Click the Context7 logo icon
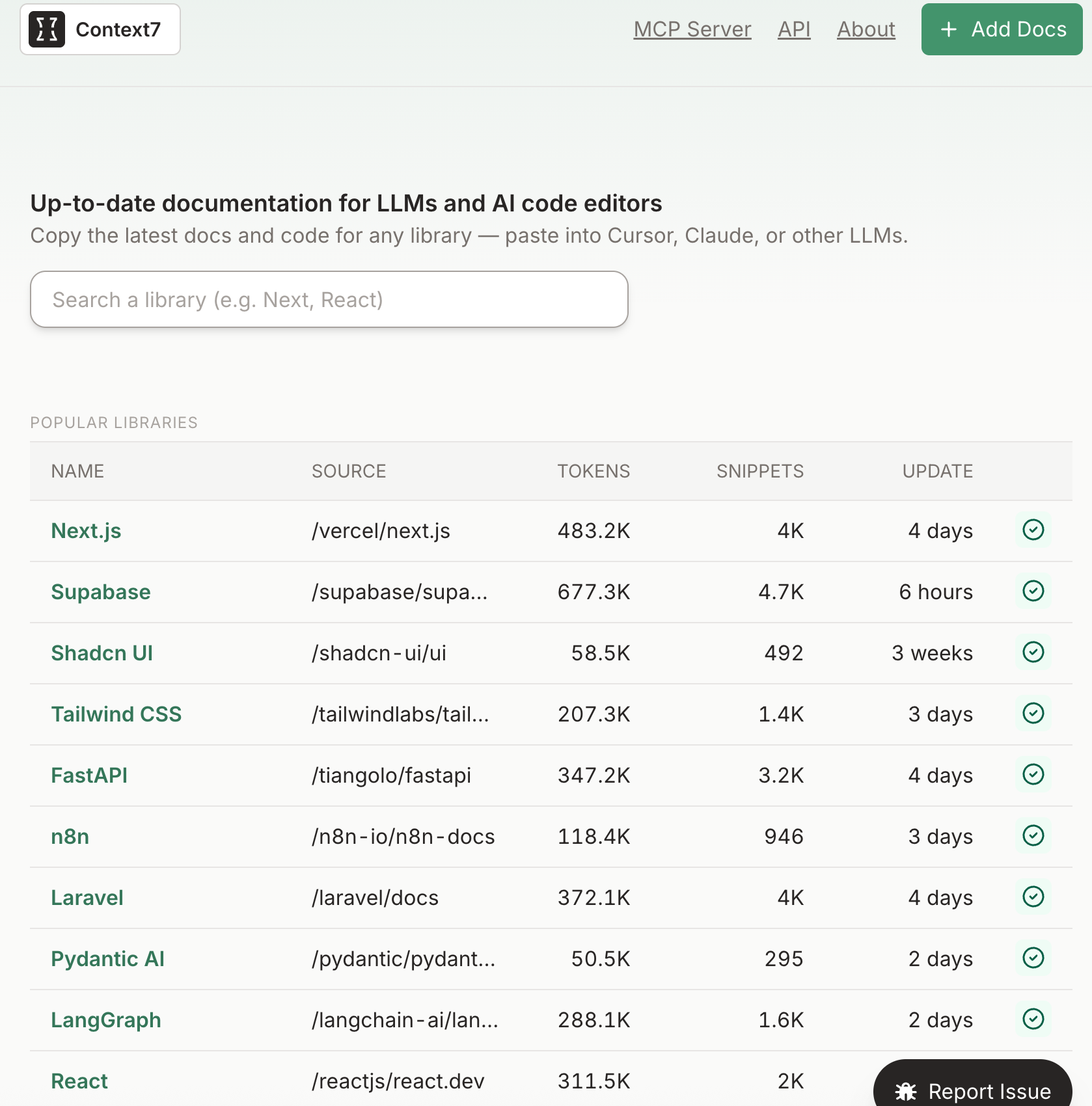The width and height of the screenshot is (1092, 1106). 47,29
